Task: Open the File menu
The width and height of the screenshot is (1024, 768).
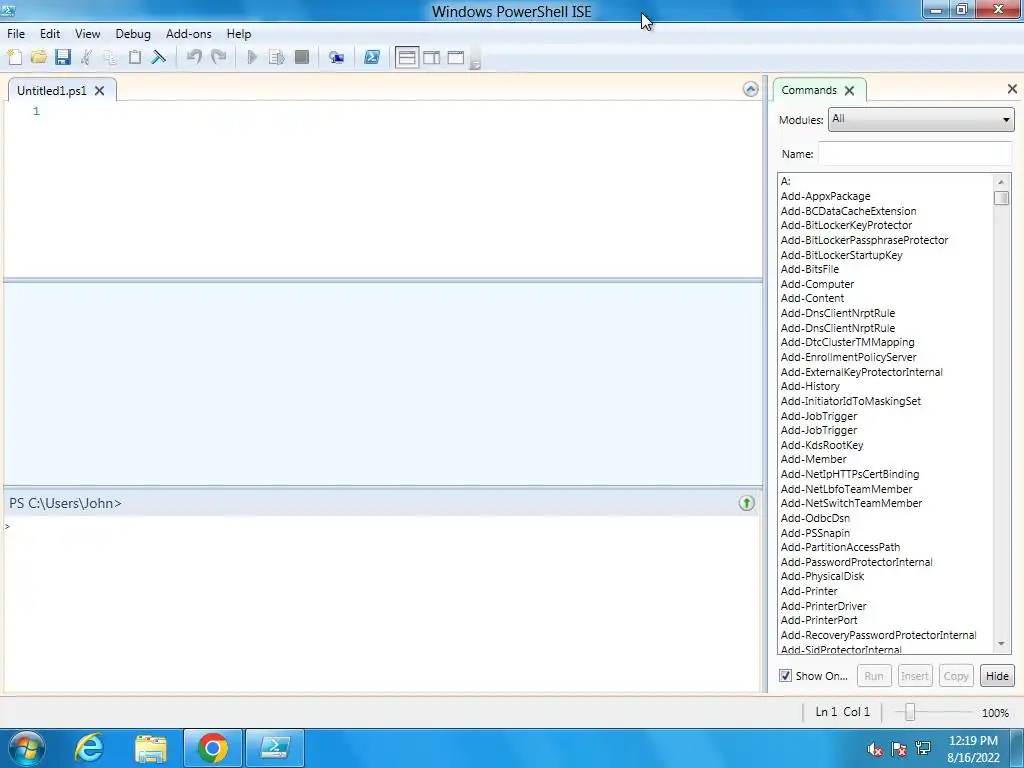Action: (16, 34)
